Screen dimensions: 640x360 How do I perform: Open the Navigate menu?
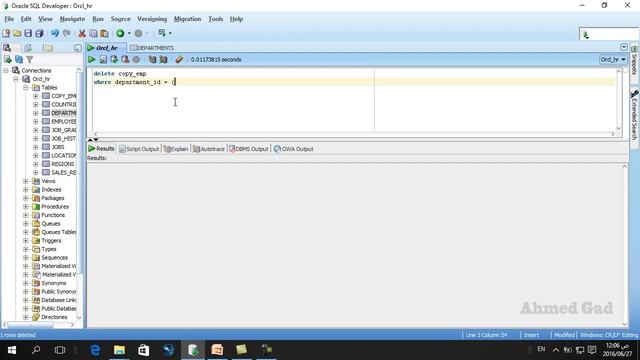click(72, 19)
